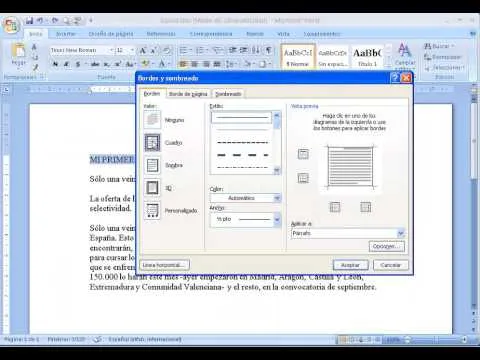
Task: Apply the Normal style in gallery
Action: point(298,57)
